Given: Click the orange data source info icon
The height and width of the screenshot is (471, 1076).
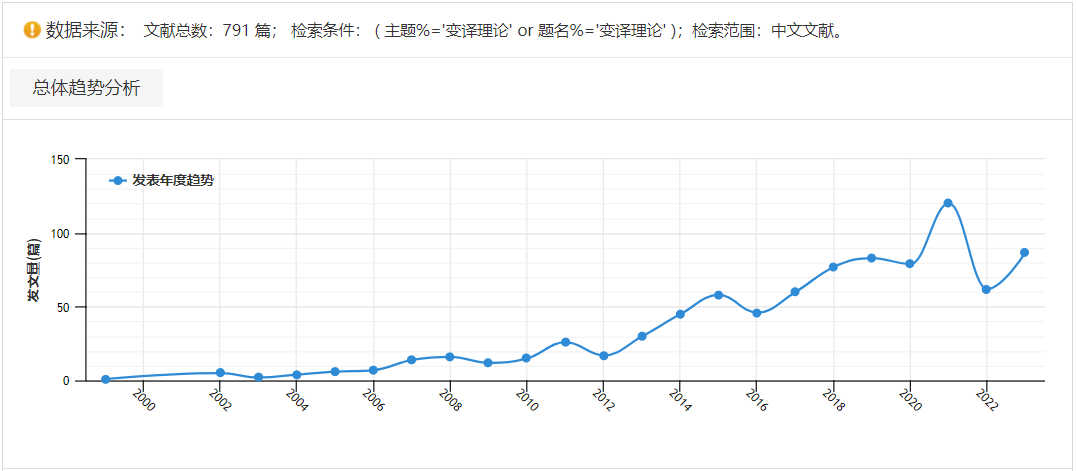Looking at the screenshot, I should tap(32, 30).
